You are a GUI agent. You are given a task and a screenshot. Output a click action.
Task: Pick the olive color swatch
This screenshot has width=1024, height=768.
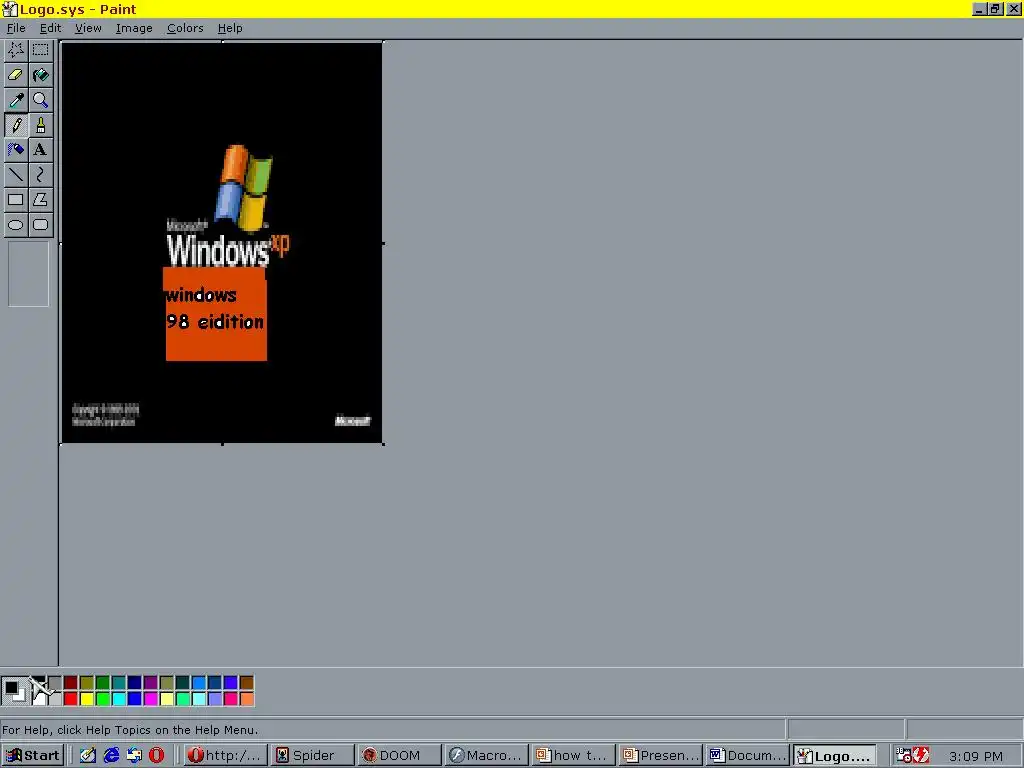pos(87,683)
